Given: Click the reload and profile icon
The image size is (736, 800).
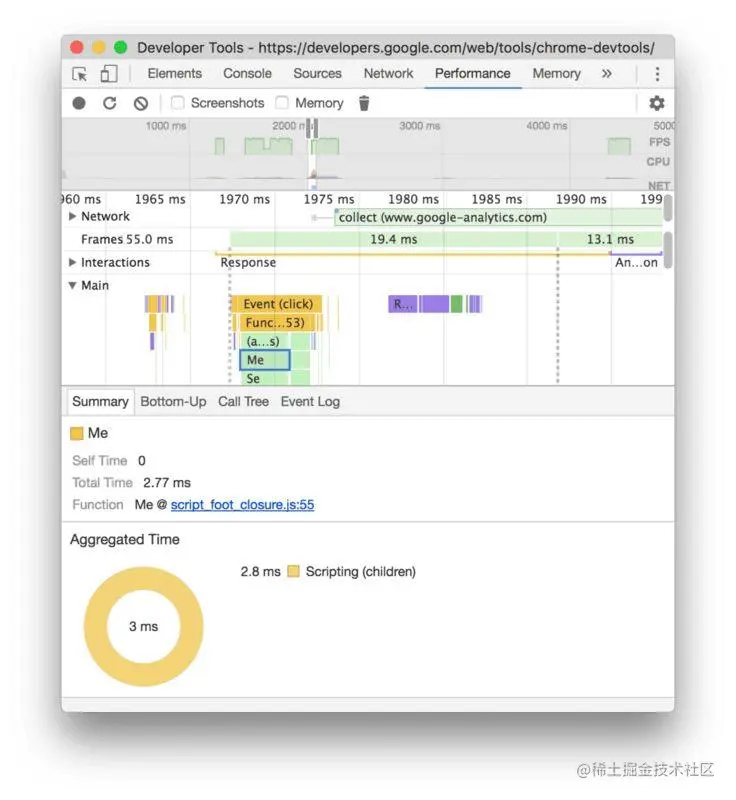Looking at the screenshot, I should pos(110,103).
